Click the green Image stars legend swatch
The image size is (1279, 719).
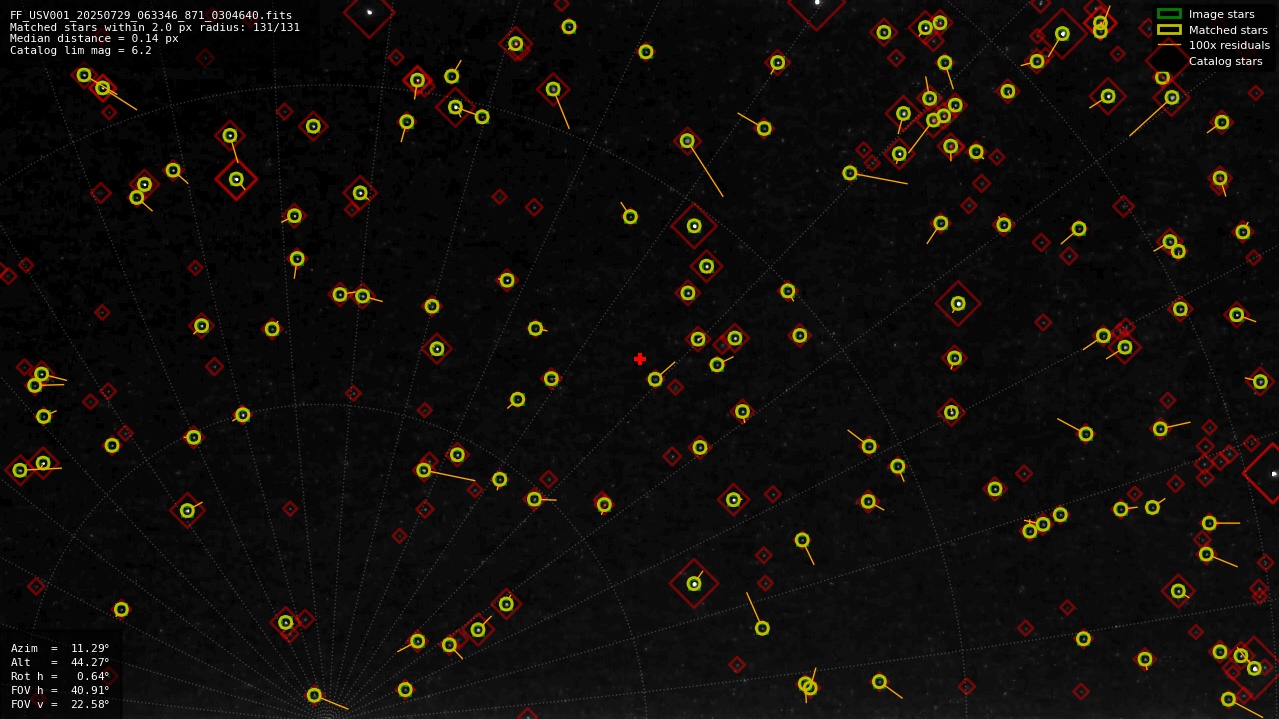pyautogui.click(x=1169, y=14)
